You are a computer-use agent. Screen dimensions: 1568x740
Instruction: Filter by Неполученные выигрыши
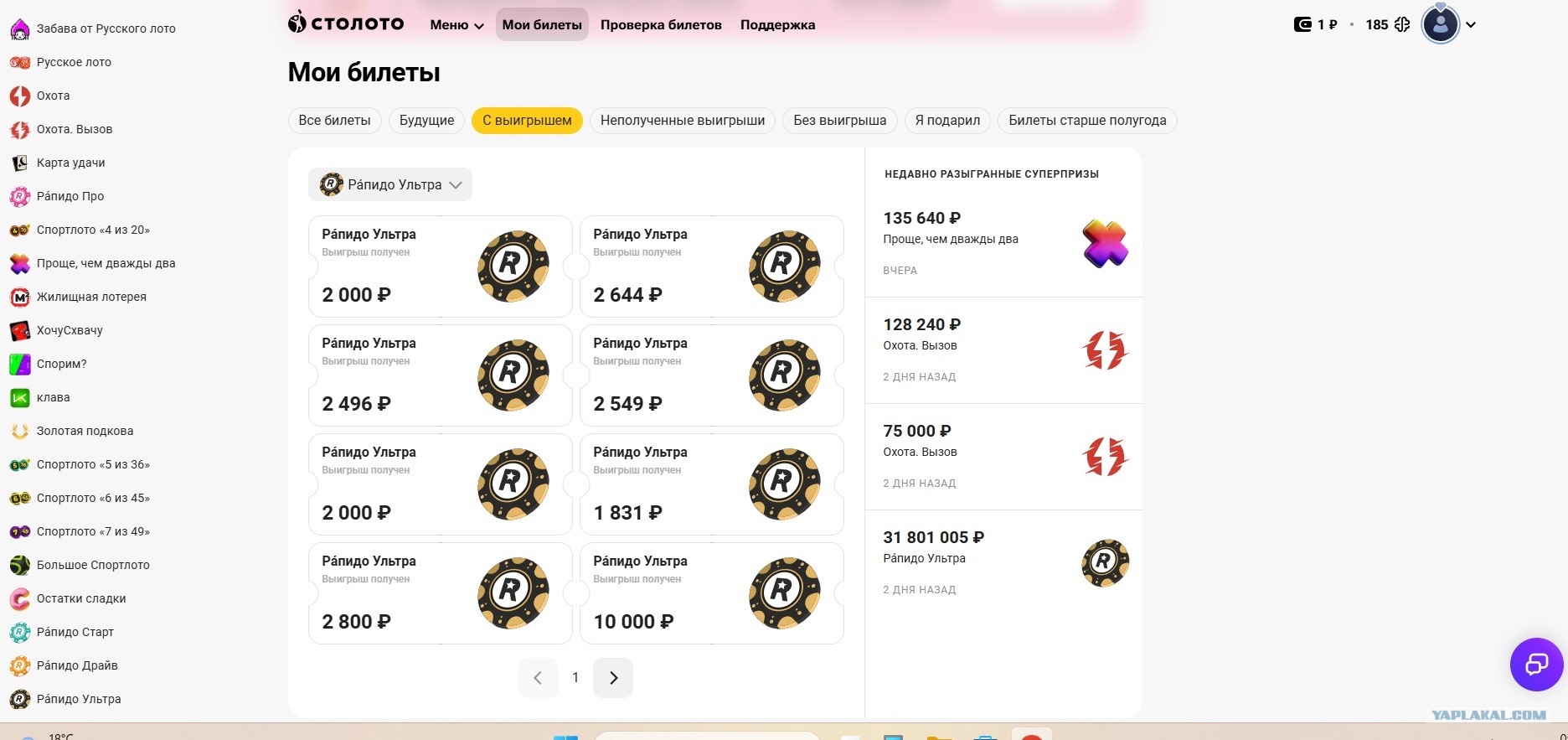pyautogui.click(x=683, y=121)
